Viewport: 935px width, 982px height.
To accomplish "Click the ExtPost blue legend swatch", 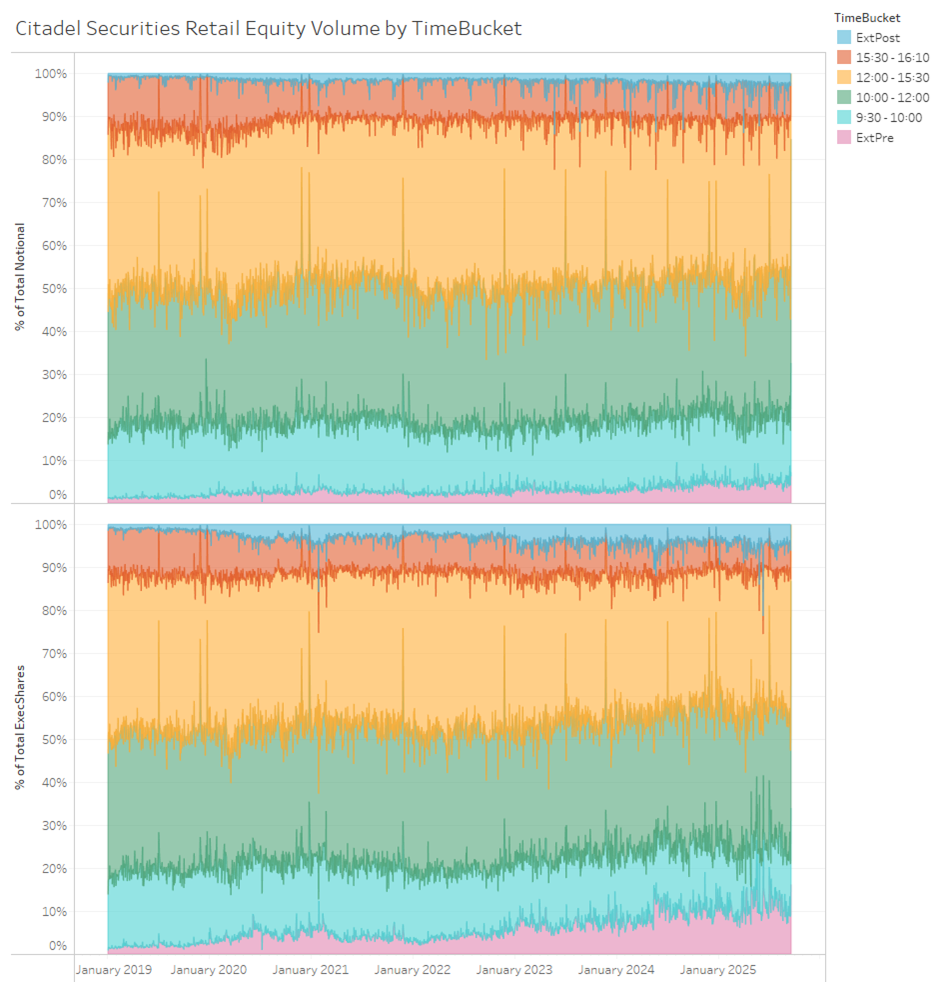I will point(844,38).
